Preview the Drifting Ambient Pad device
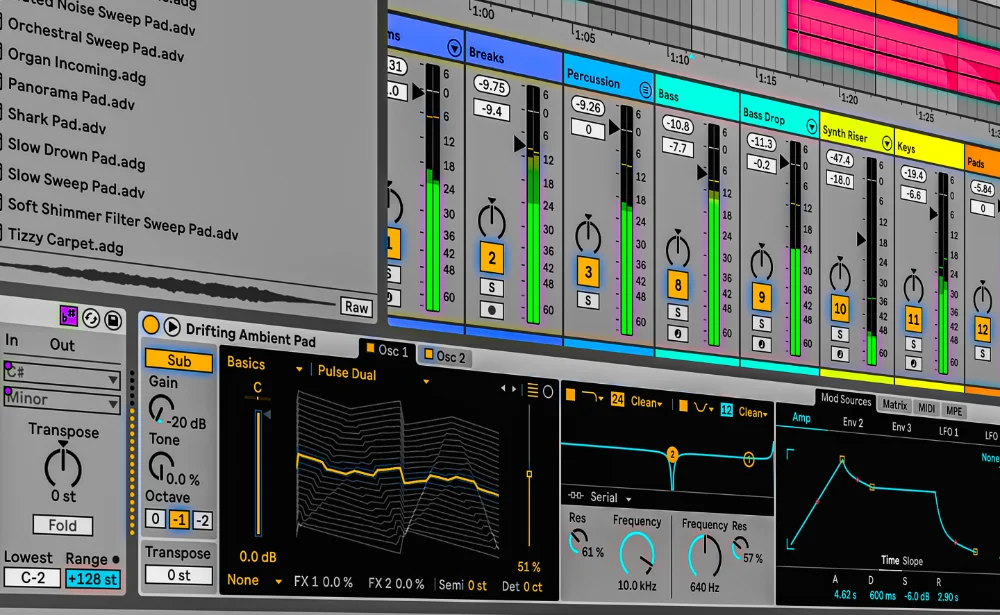Screen dimensions: 1000x615 (171, 327)
